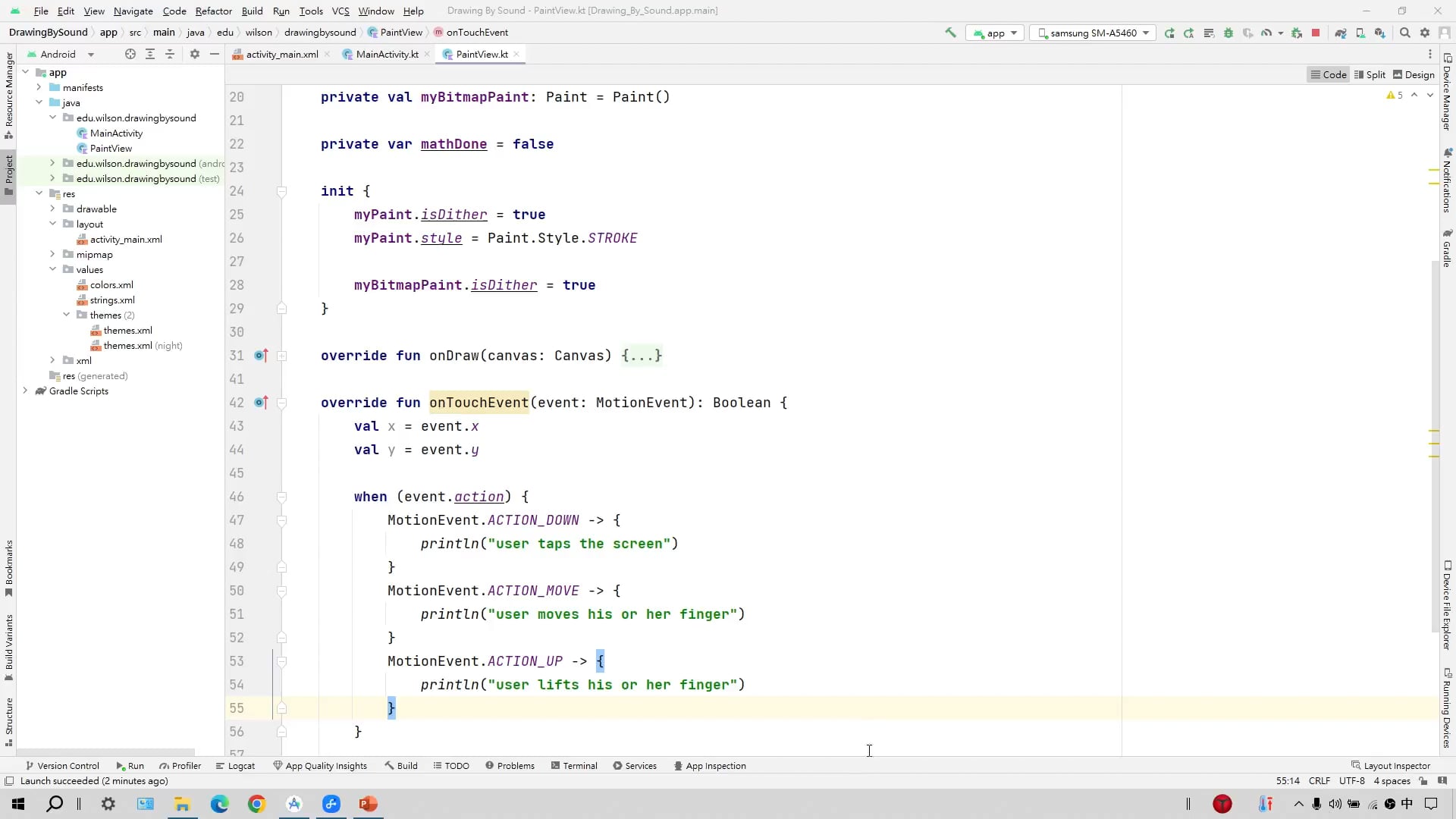Sync project with Gradle files

[x=1341, y=33]
